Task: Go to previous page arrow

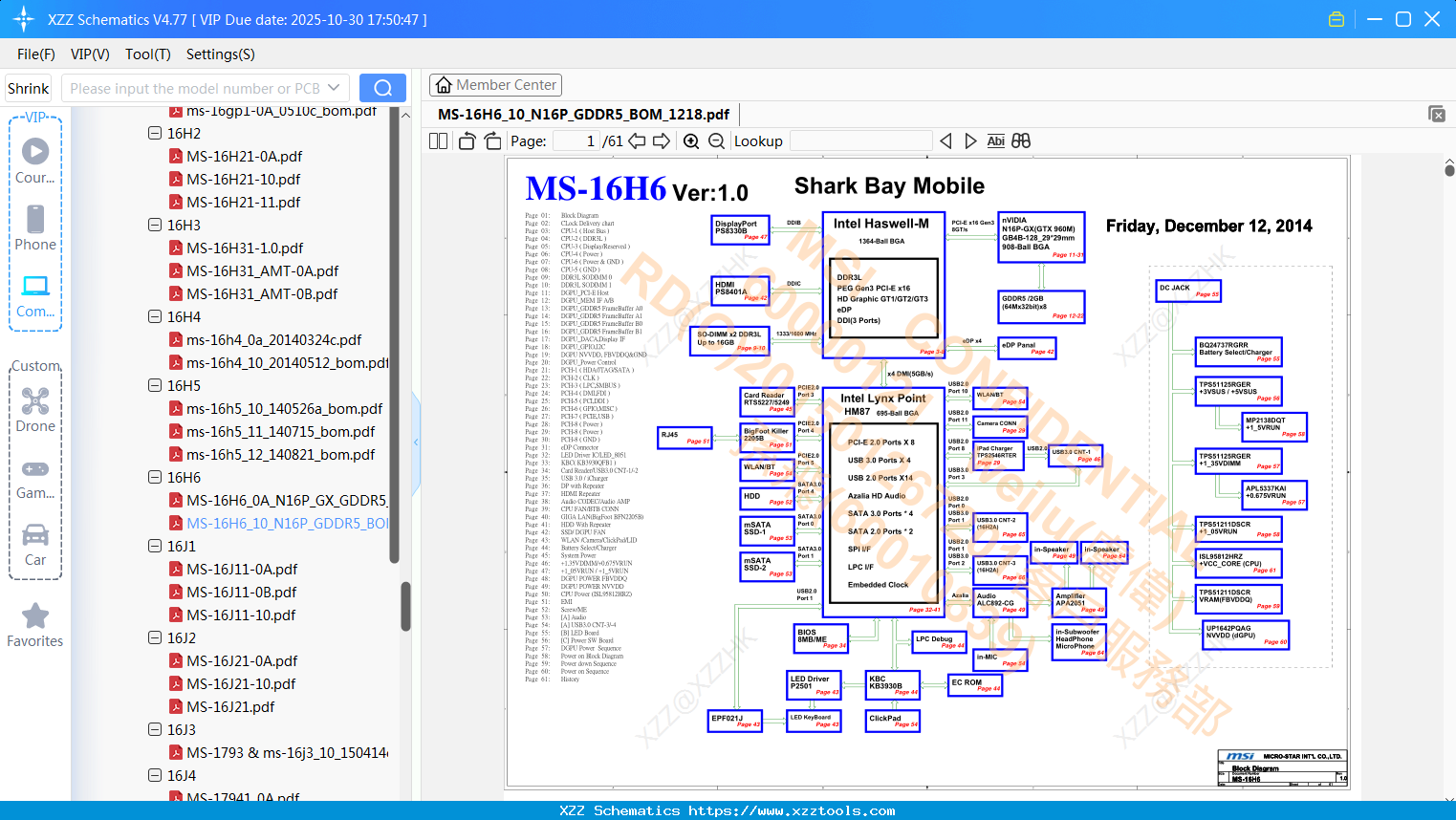Action: coord(637,140)
